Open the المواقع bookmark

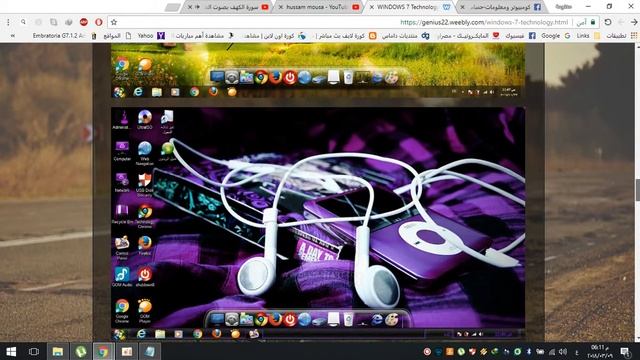point(117,36)
